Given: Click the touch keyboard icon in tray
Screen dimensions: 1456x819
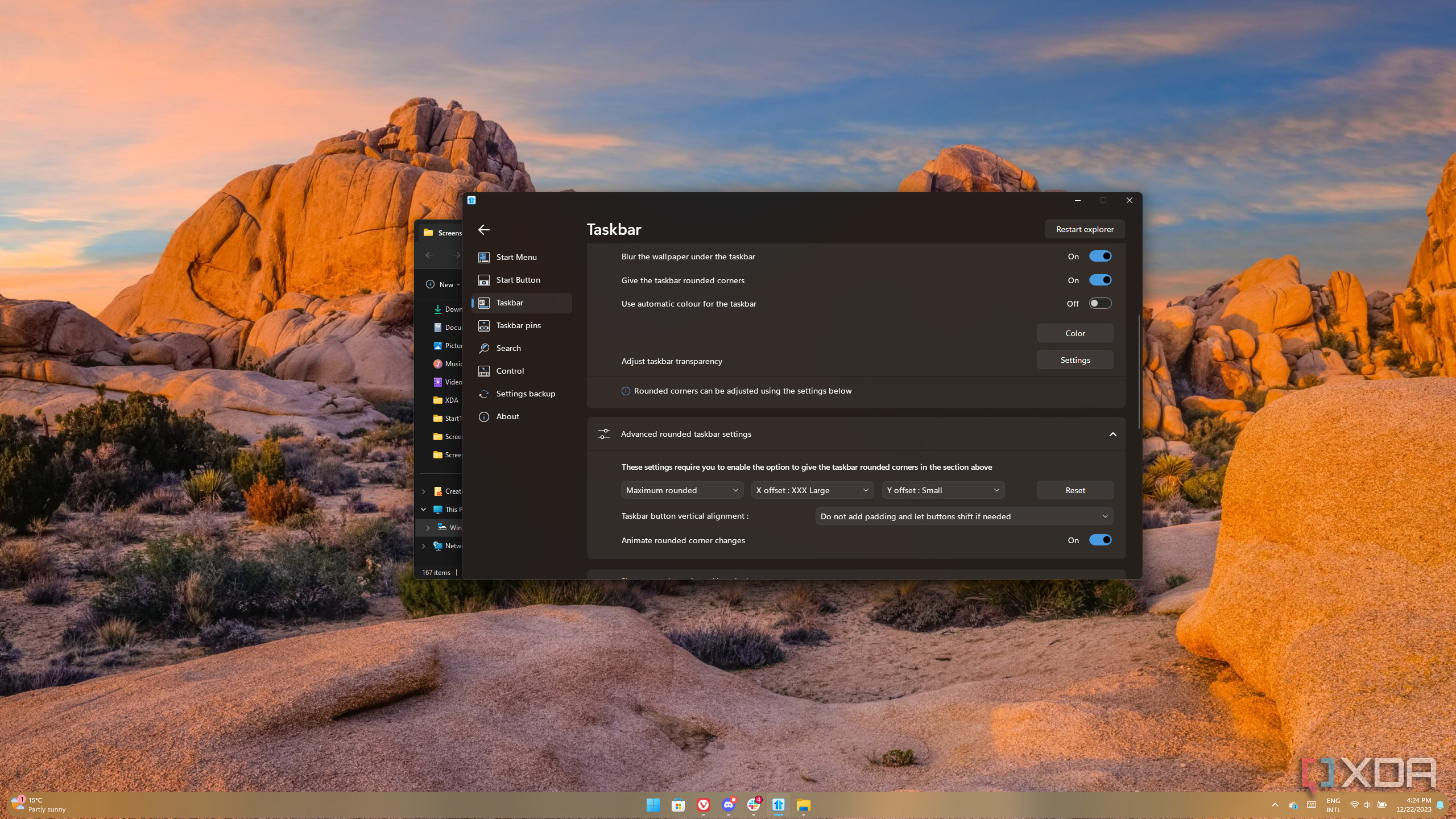Looking at the screenshot, I should [1311, 805].
